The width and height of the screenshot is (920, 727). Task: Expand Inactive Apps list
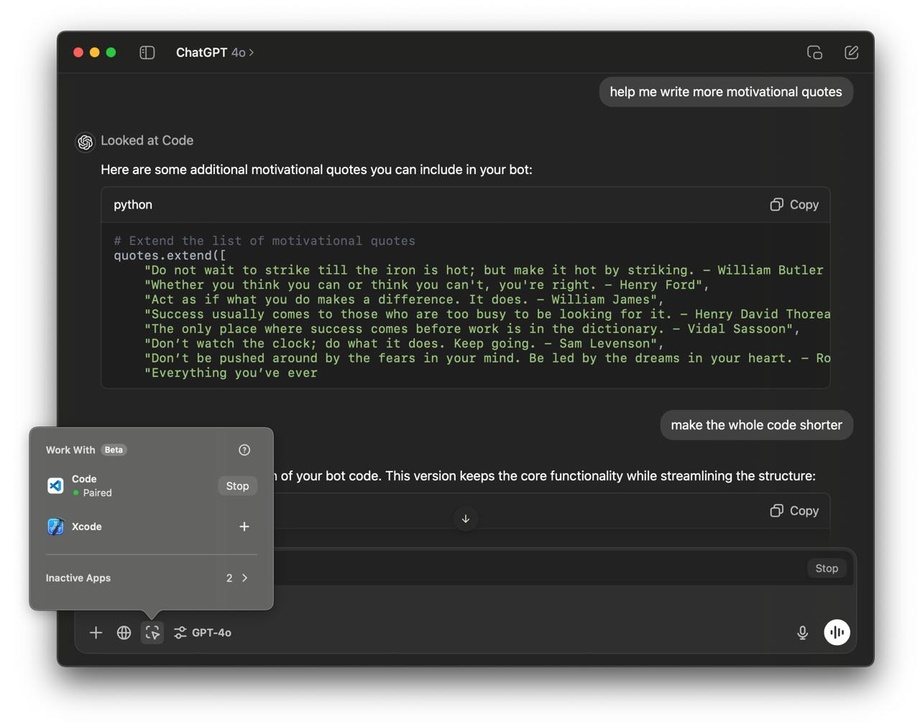tap(151, 578)
